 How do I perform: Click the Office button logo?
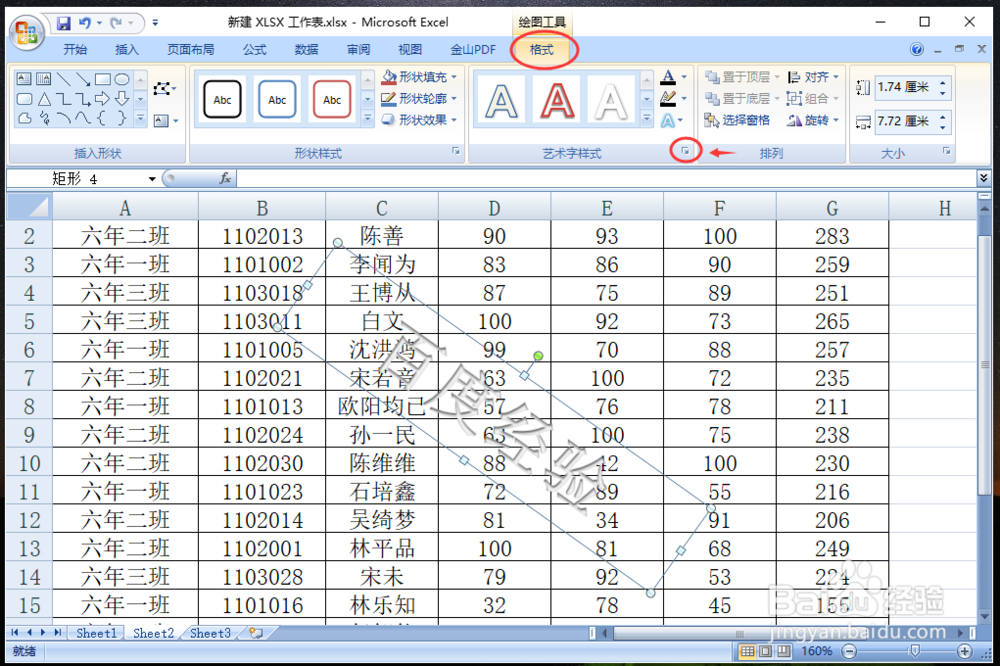[27, 32]
